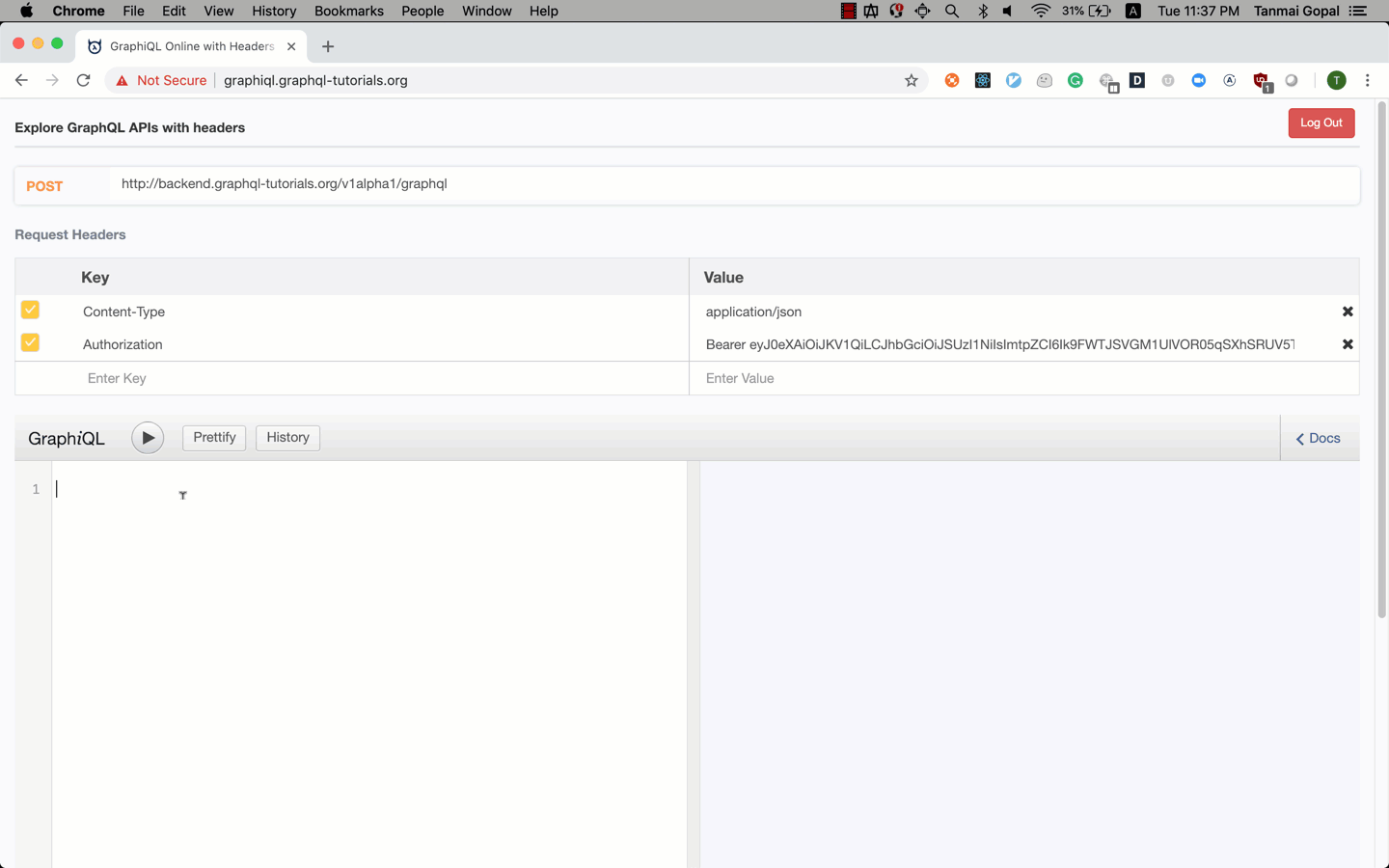Screen dimensions: 1389x868
Task: Log out using the red button
Action: pyautogui.click(x=1321, y=122)
